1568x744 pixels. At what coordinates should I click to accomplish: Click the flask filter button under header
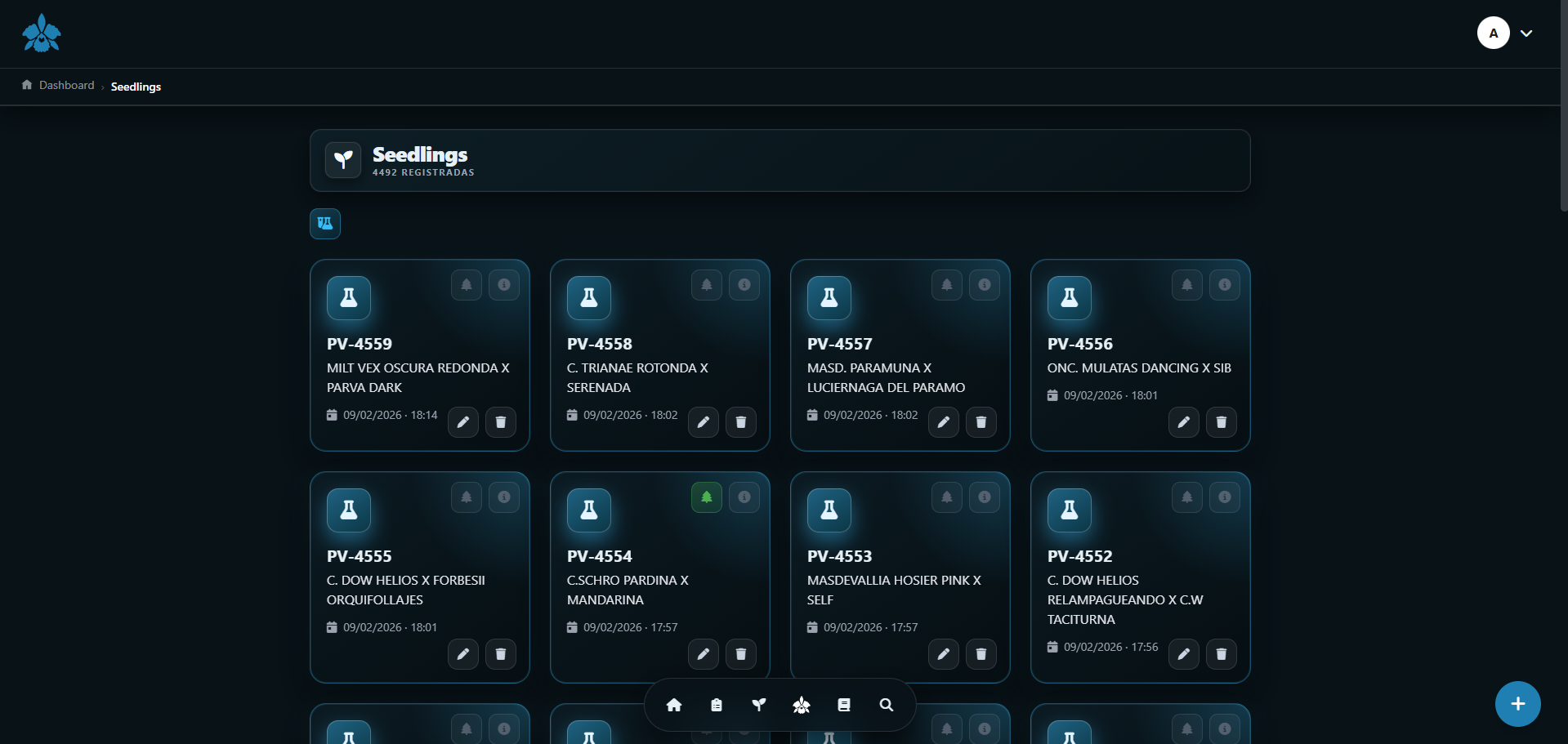(x=325, y=224)
